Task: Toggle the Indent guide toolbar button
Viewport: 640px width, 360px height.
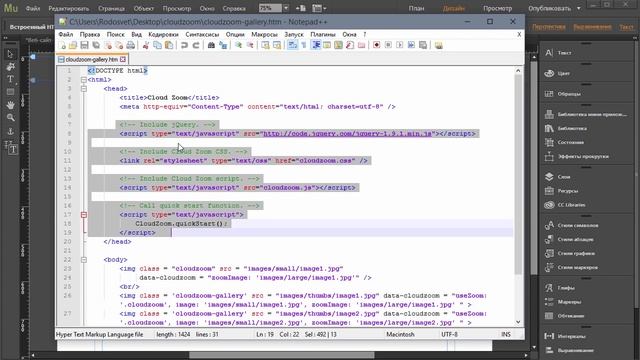Action: [316, 45]
